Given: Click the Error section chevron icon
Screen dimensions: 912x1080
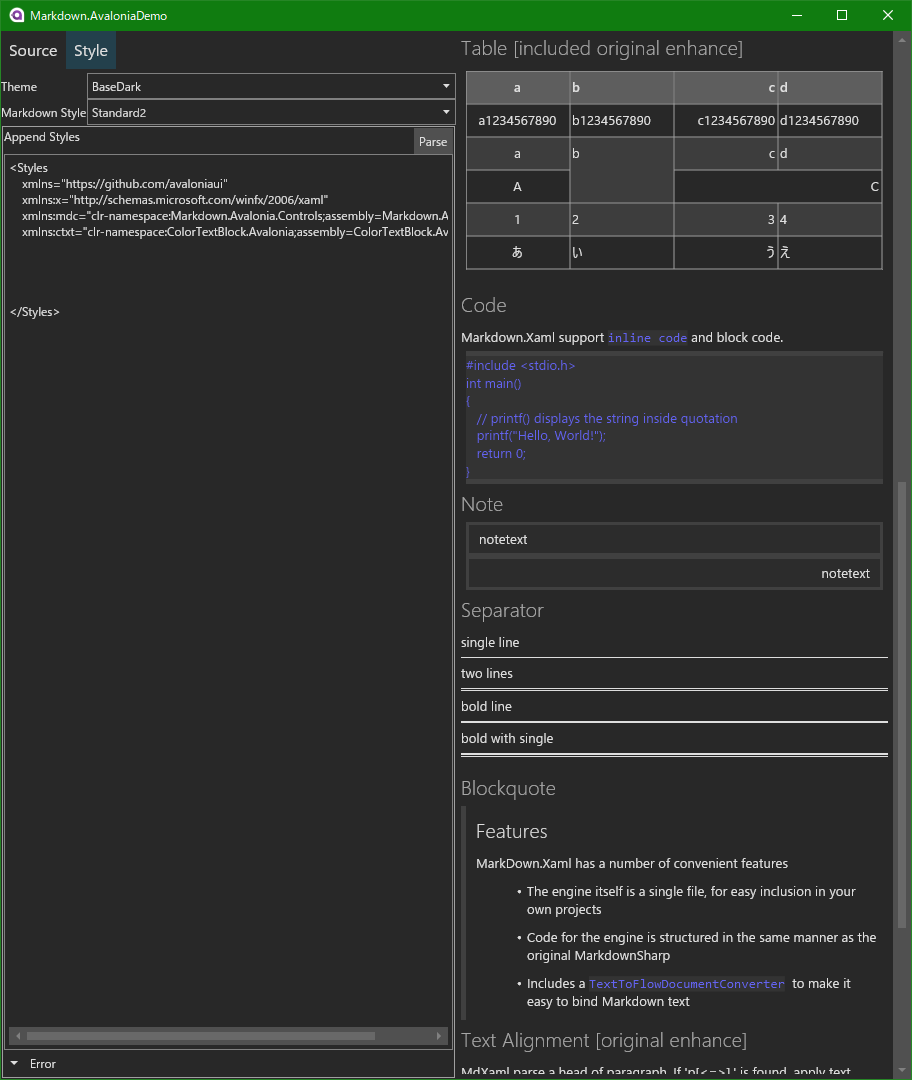Looking at the screenshot, I should coord(14,1063).
